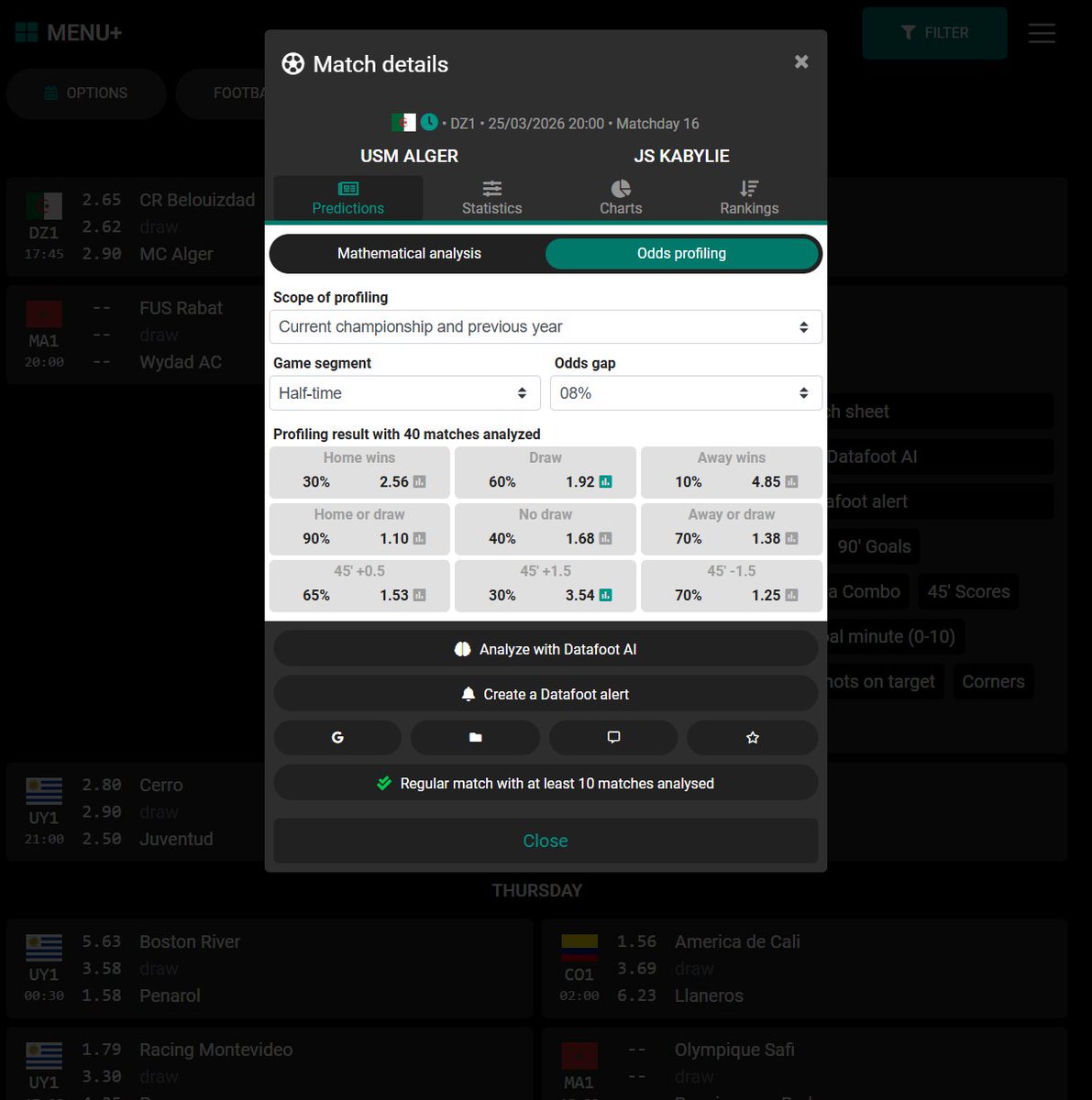Select the Away wins 10% result cell
The image size is (1092, 1100).
pyautogui.click(x=732, y=471)
